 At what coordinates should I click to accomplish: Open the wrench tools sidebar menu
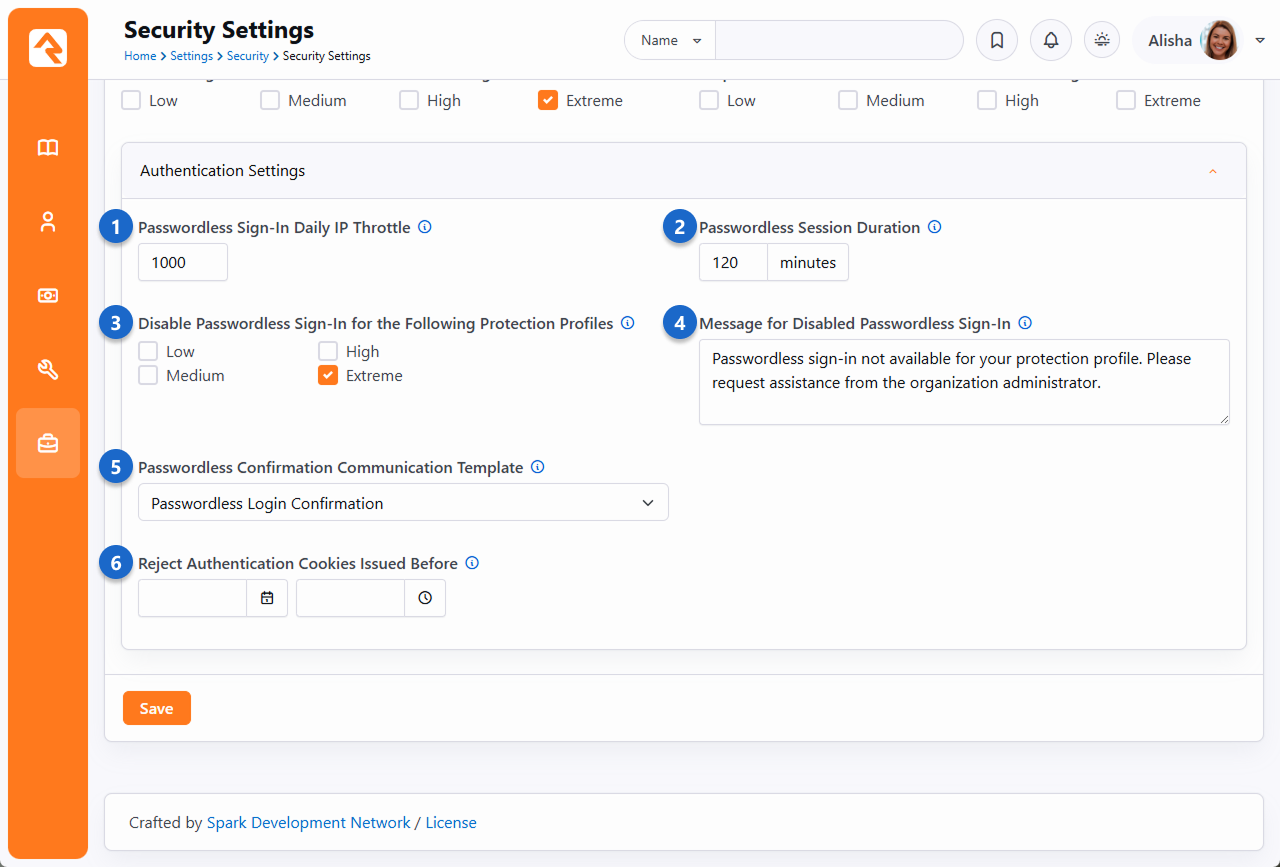click(x=48, y=370)
